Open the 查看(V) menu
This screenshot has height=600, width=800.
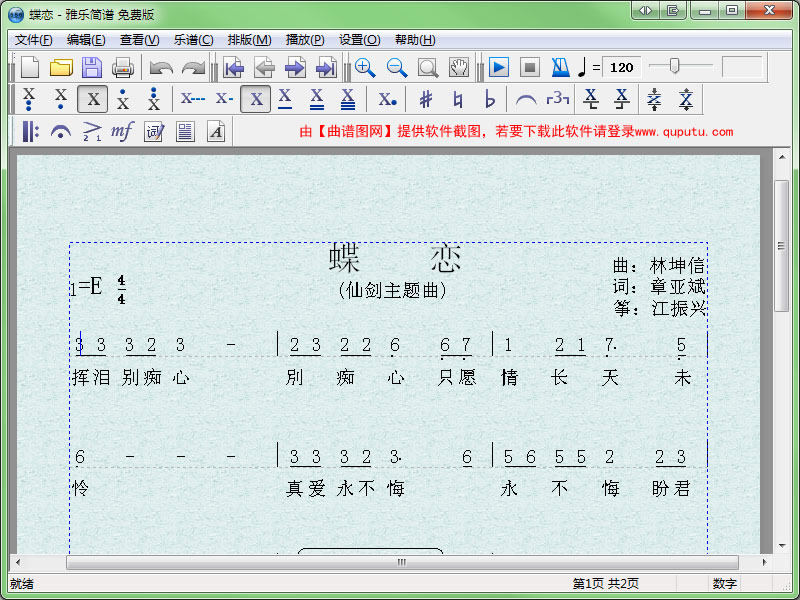pyautogui.click(x=139, y=40)
